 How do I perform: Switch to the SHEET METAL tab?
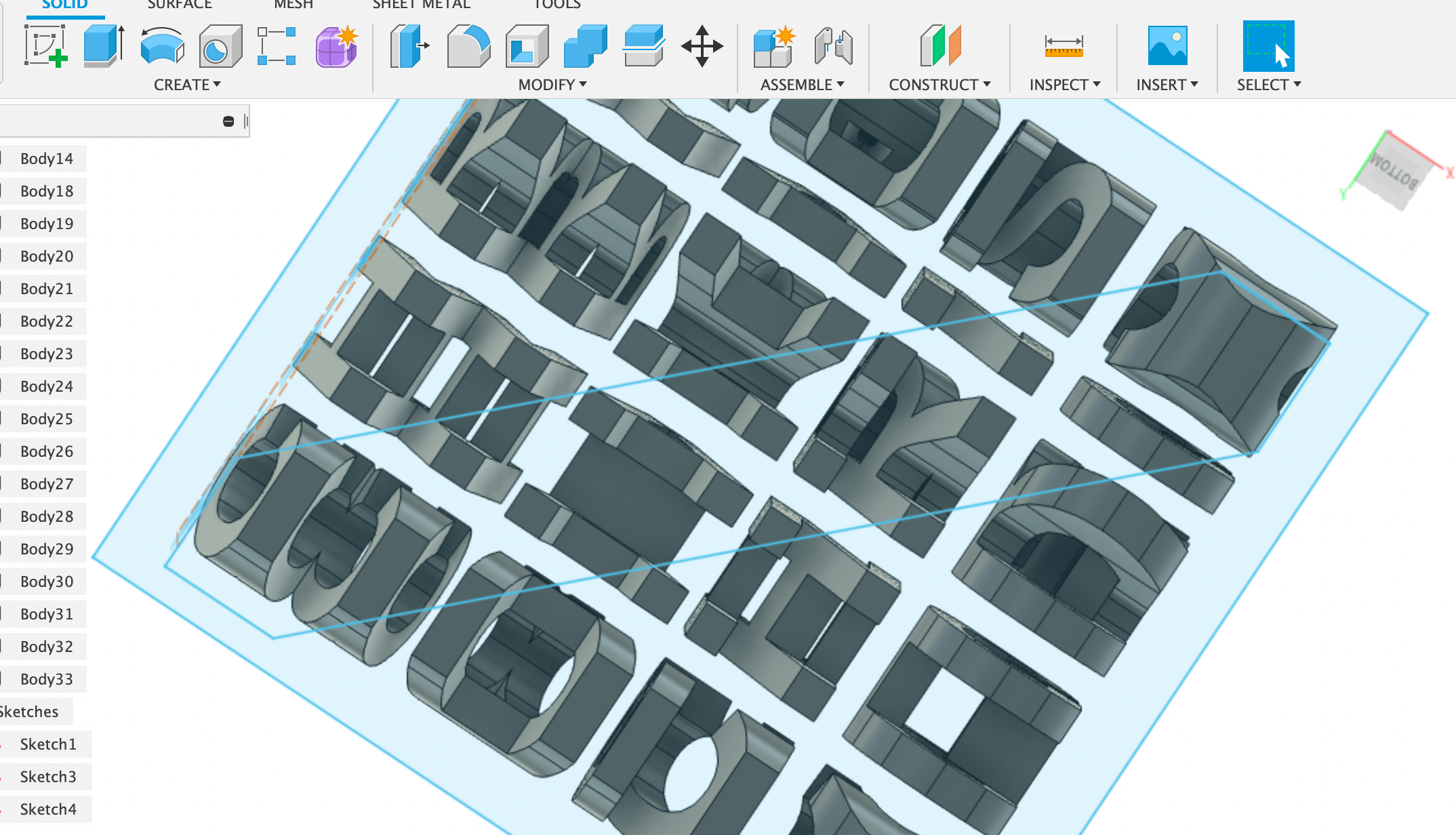(x=421, y=5)
